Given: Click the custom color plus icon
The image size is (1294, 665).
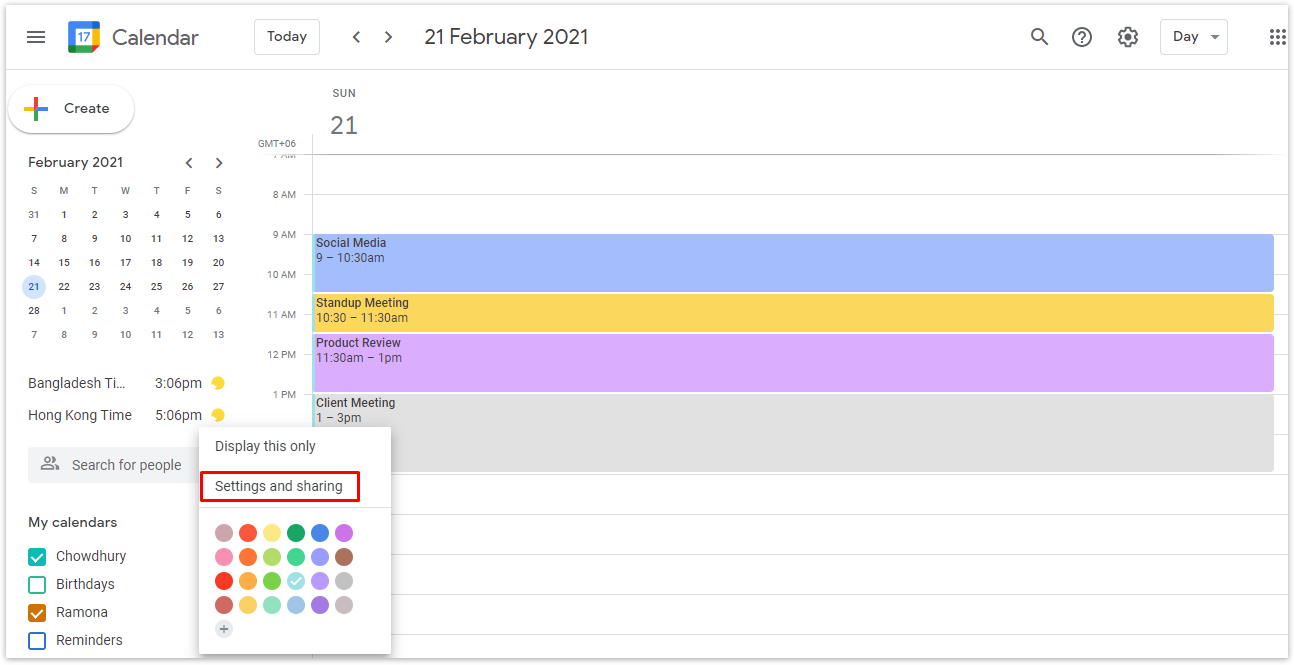Looking at the screenshot, I should pyautogui.click(x=224, y=629).
